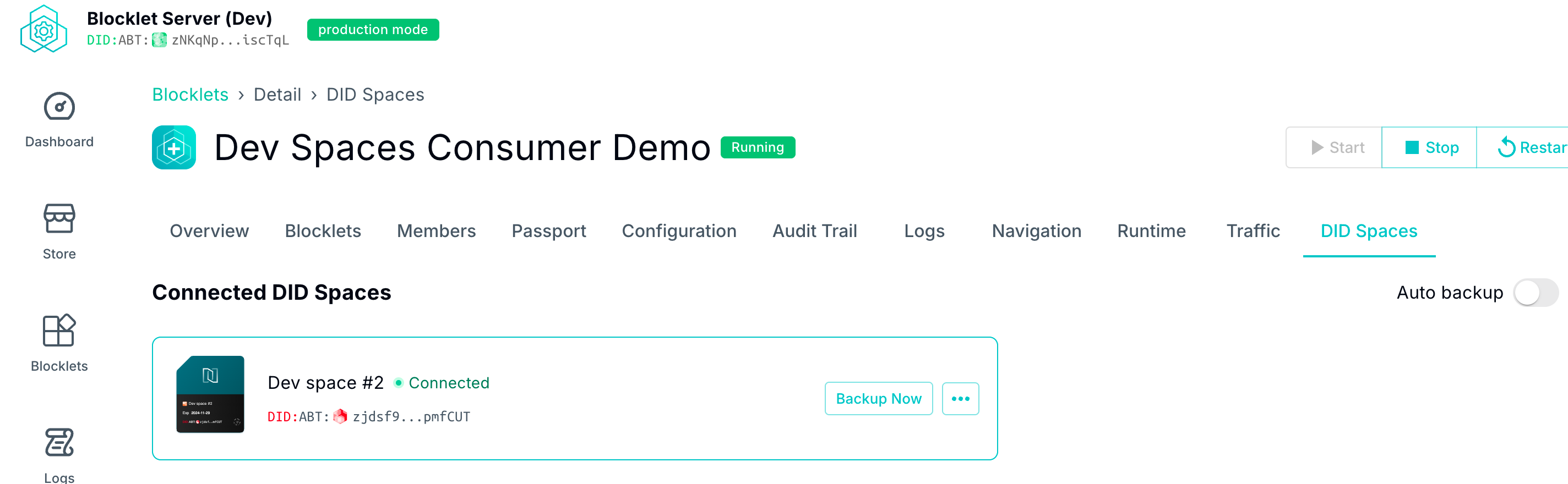Open the Runtime tab
The height and width of the screenshot is (484, 1568).
[x=1151, y=231]
